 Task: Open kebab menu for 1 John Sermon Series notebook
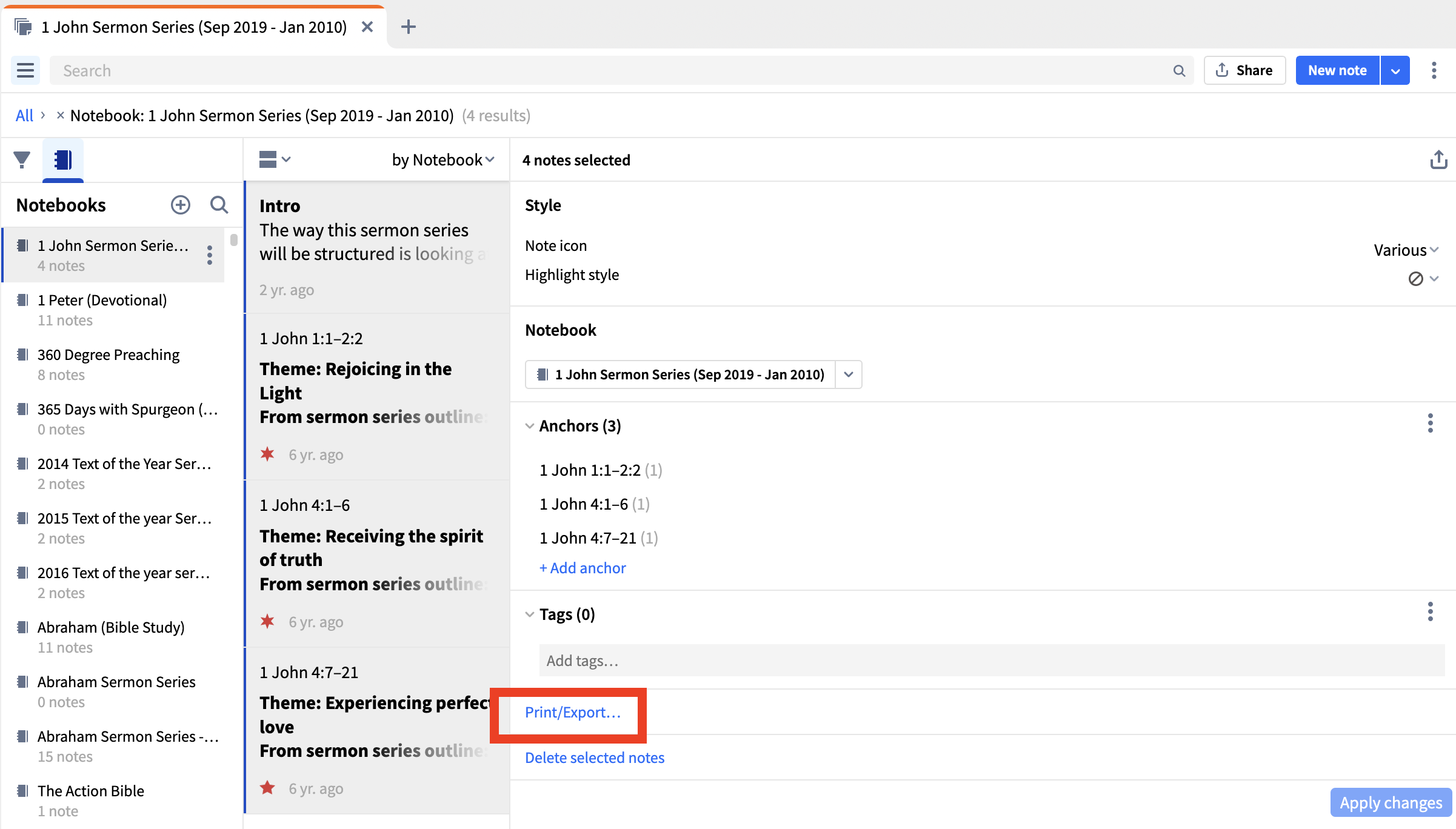[x=210, y=255]
